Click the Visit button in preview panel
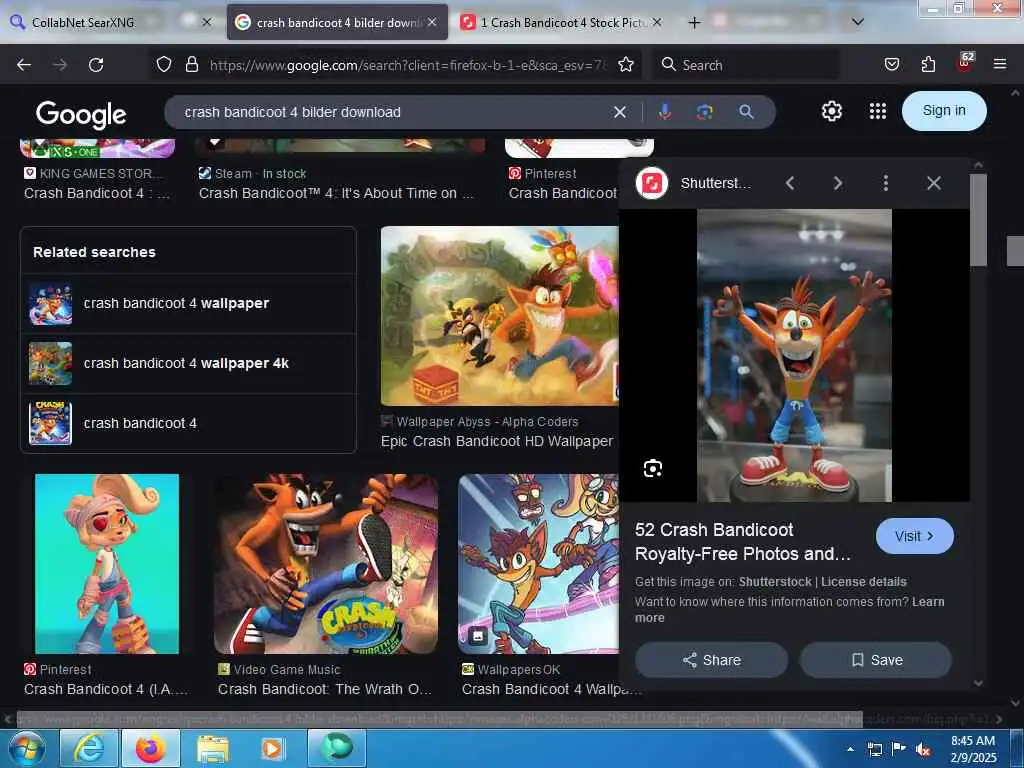The image size is (1024, 768). point(914,536)
